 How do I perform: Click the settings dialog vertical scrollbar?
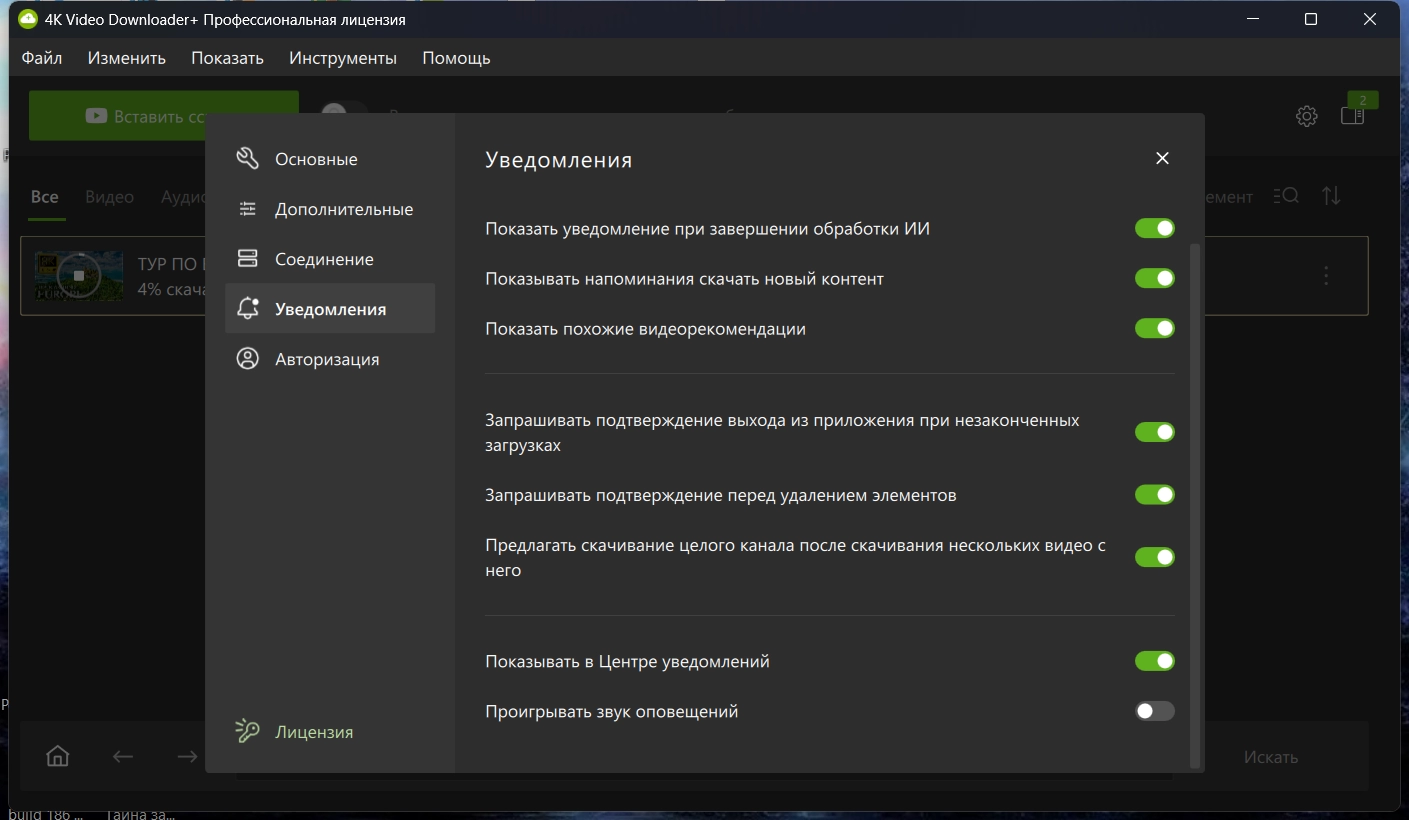(1195, 505)
